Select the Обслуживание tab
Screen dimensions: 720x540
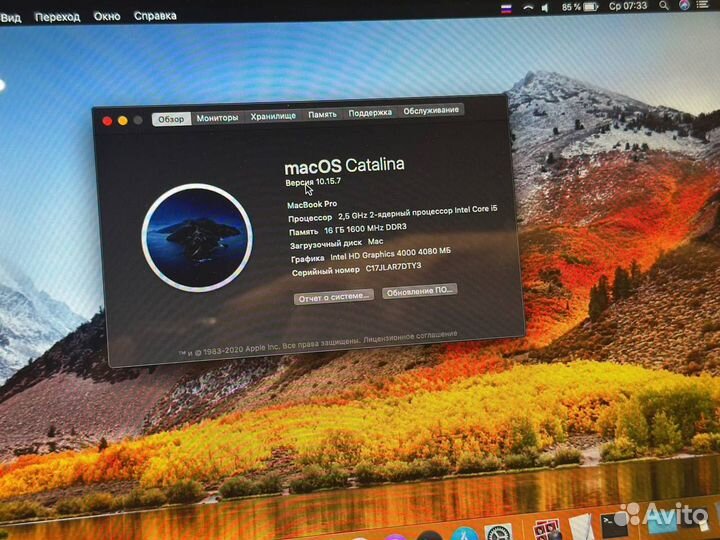point(431,110)
